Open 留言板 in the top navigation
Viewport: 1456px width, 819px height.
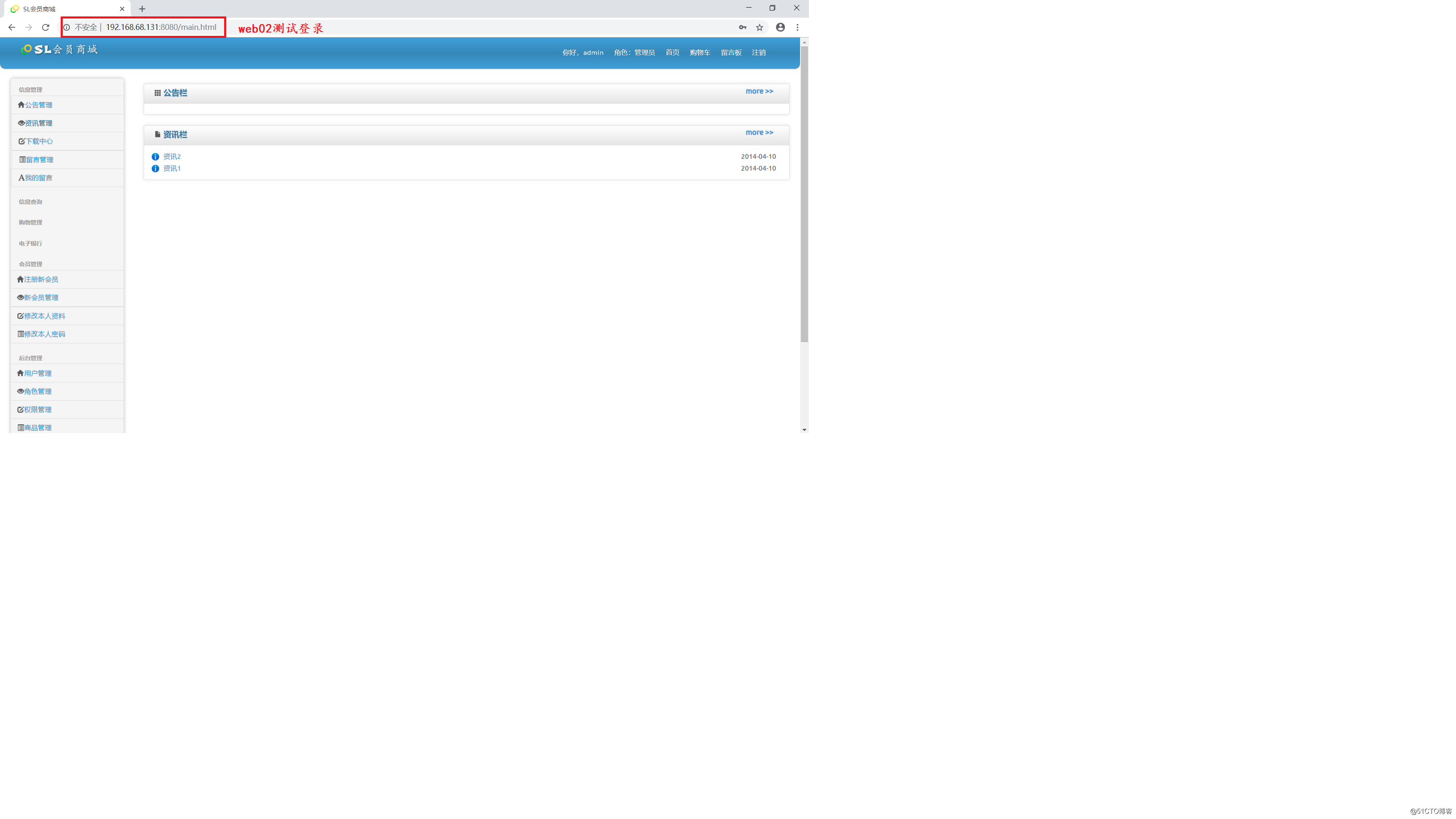coord(731,53)
